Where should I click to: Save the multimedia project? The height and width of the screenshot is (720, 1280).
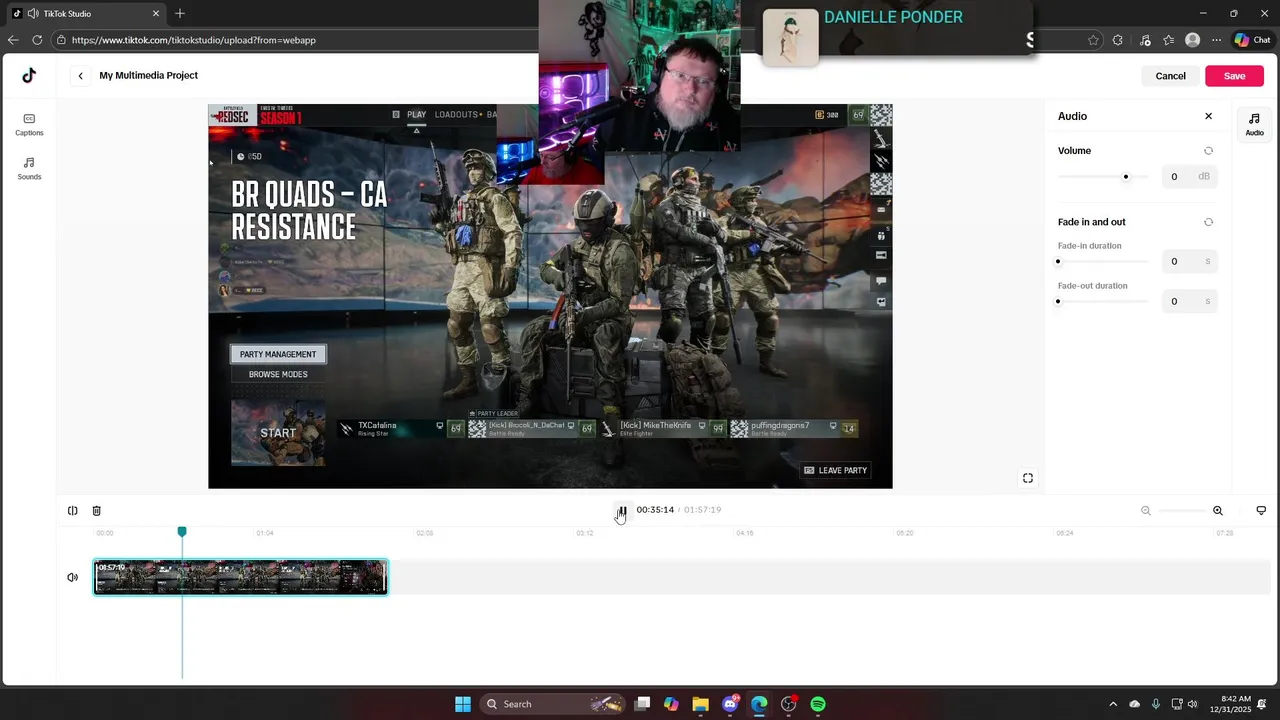point(1234,76)
